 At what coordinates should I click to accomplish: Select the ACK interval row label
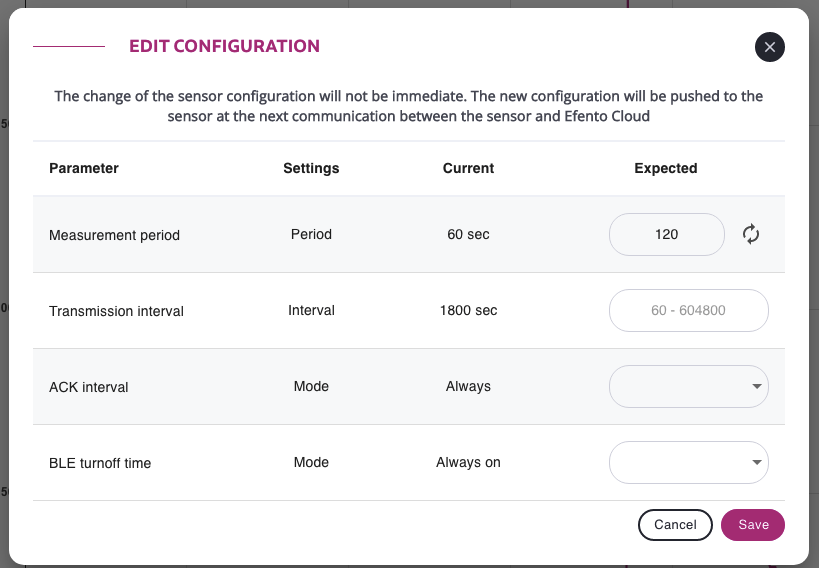click(89, 387)
